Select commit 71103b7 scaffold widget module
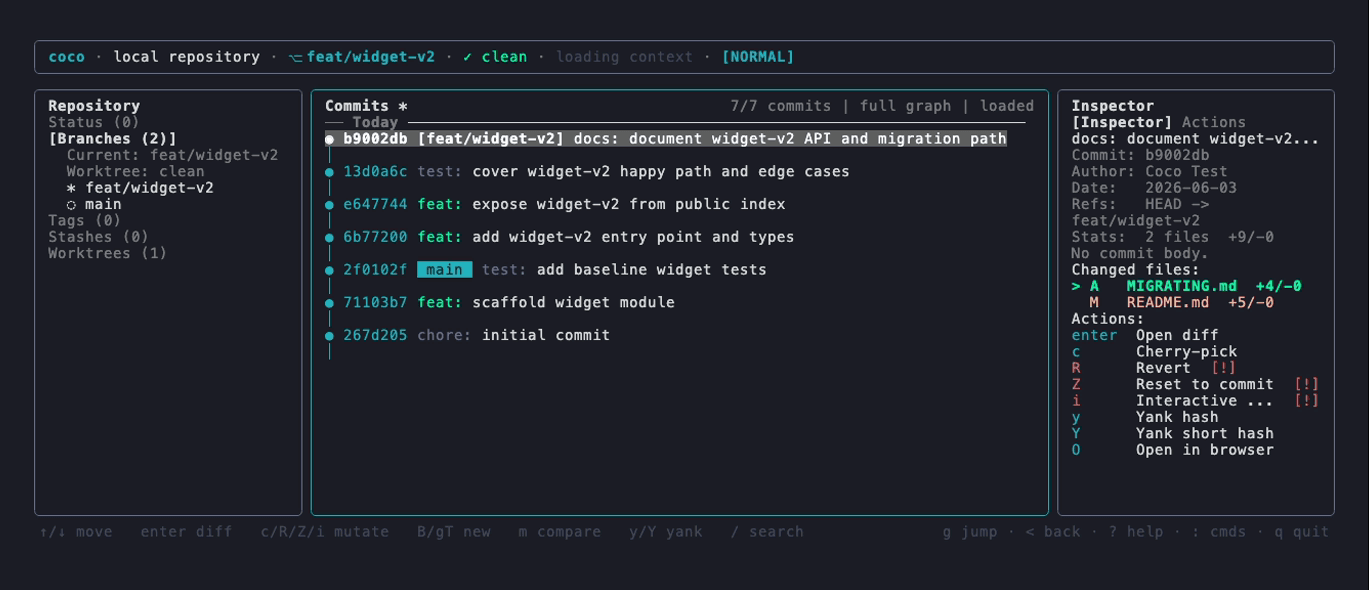The height and width of the screenshot is (590, 1369). pos(500,302)
